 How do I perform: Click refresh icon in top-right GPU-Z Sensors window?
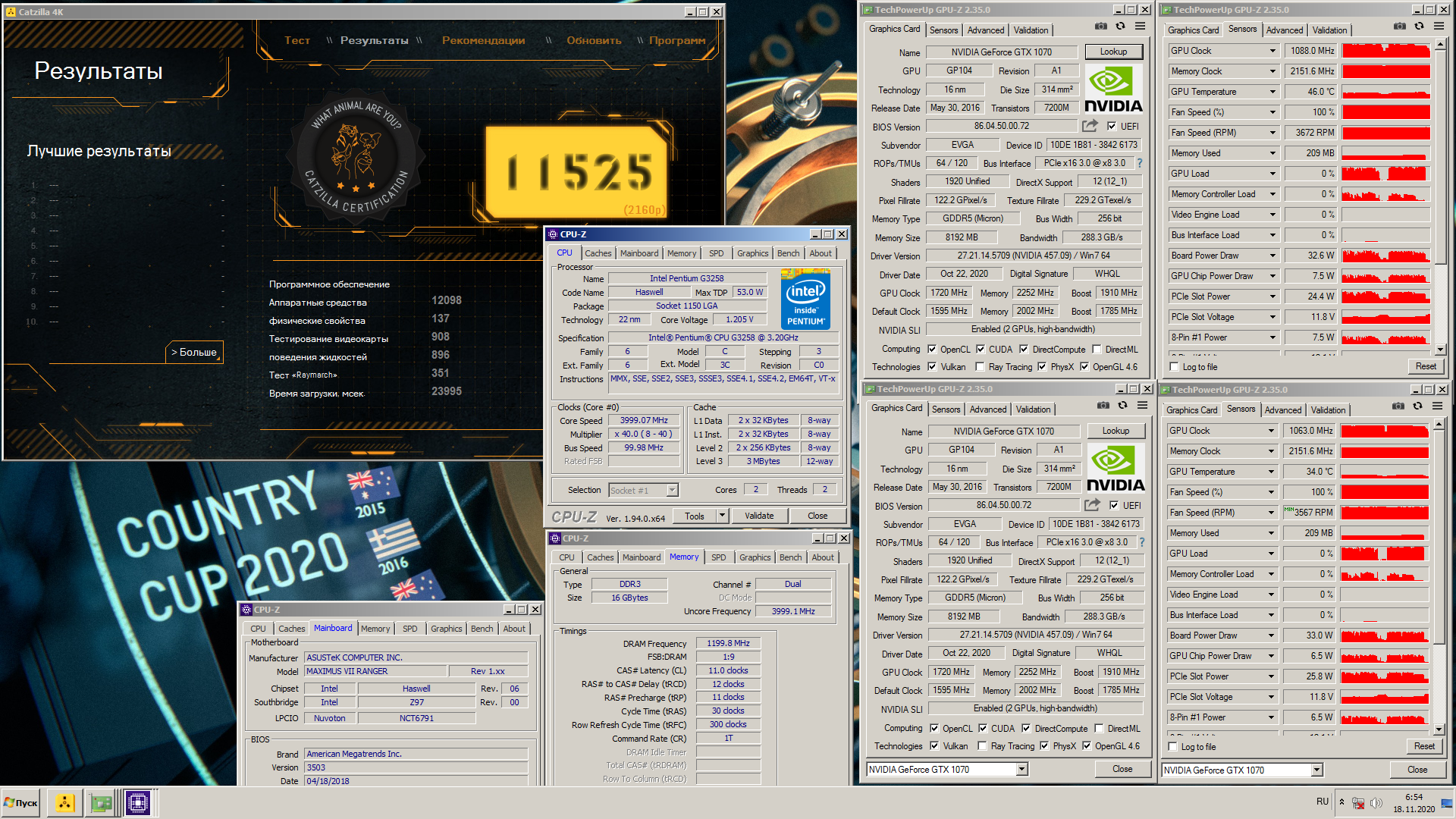point(1419,27)
